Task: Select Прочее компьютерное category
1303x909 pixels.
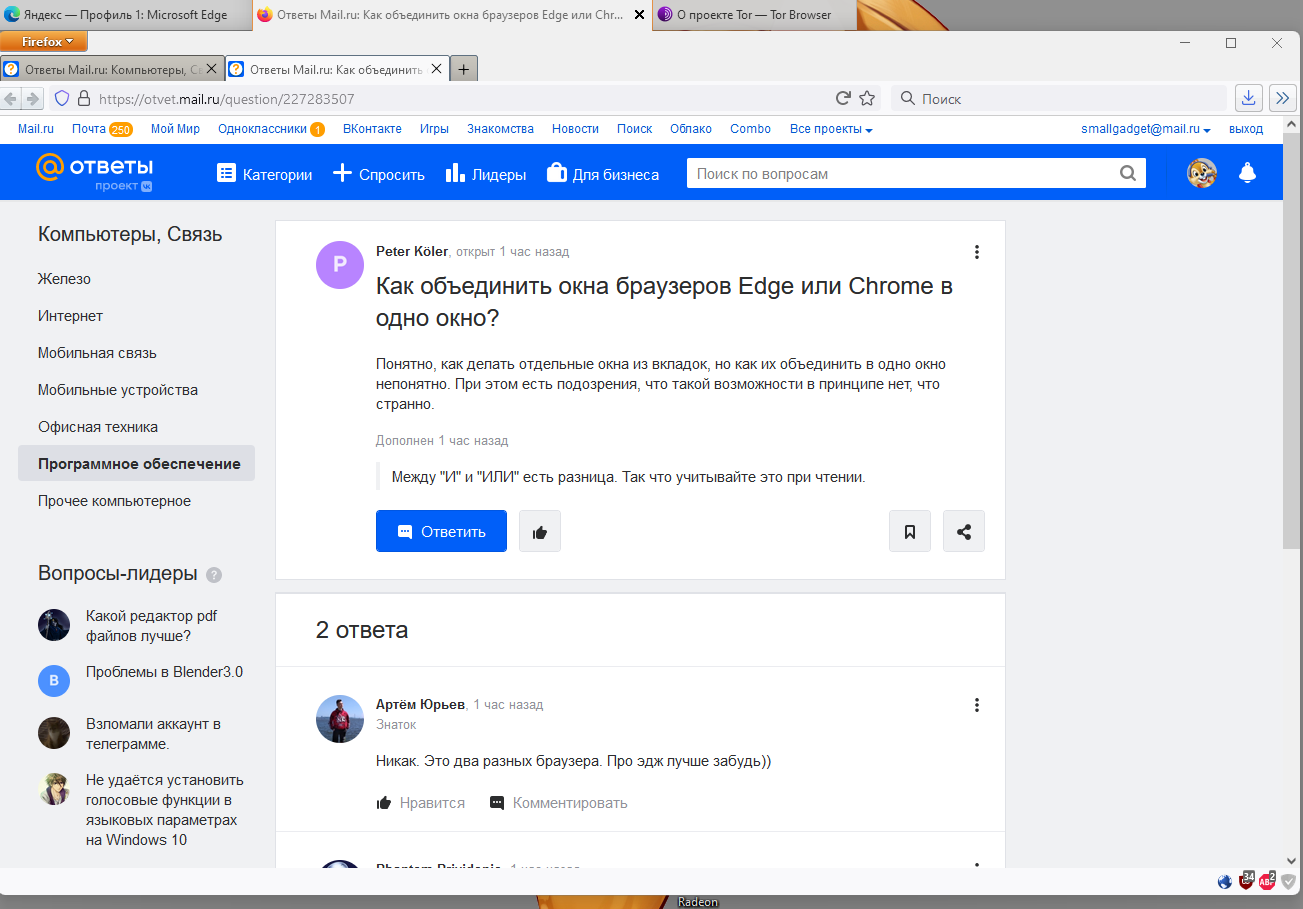Action: point(114,501)
